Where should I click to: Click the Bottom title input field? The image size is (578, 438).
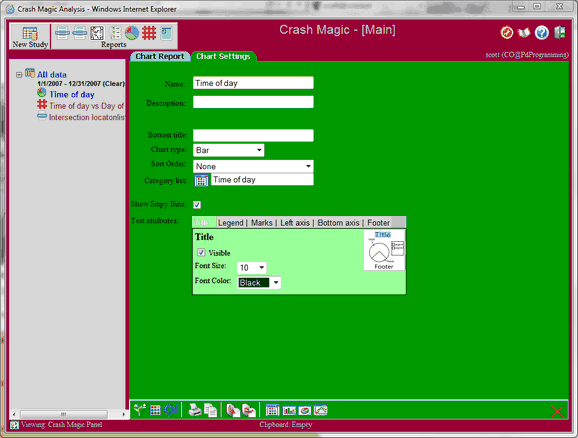tap(253, 135)
